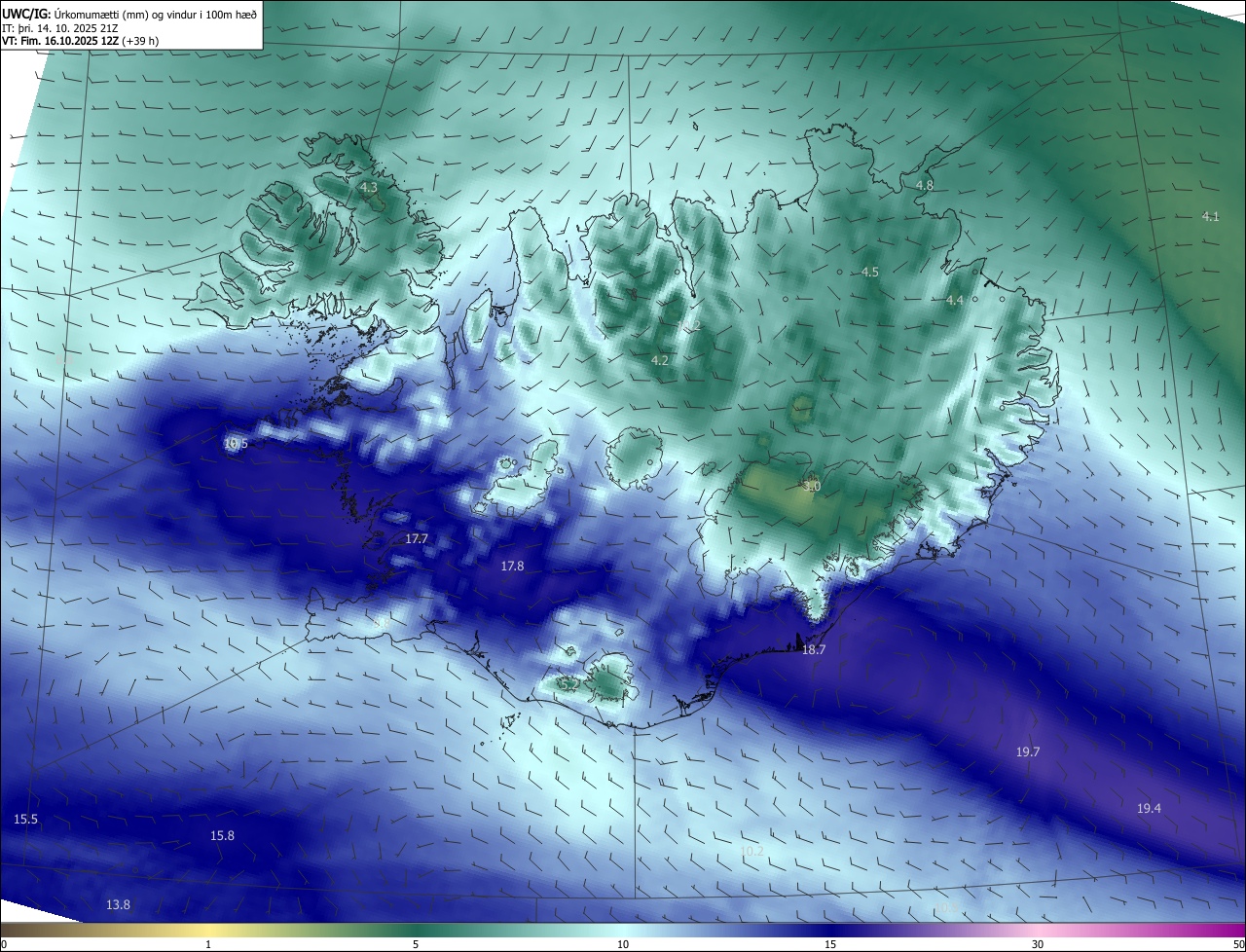Select the 15.8 value label

coord(222,835)
